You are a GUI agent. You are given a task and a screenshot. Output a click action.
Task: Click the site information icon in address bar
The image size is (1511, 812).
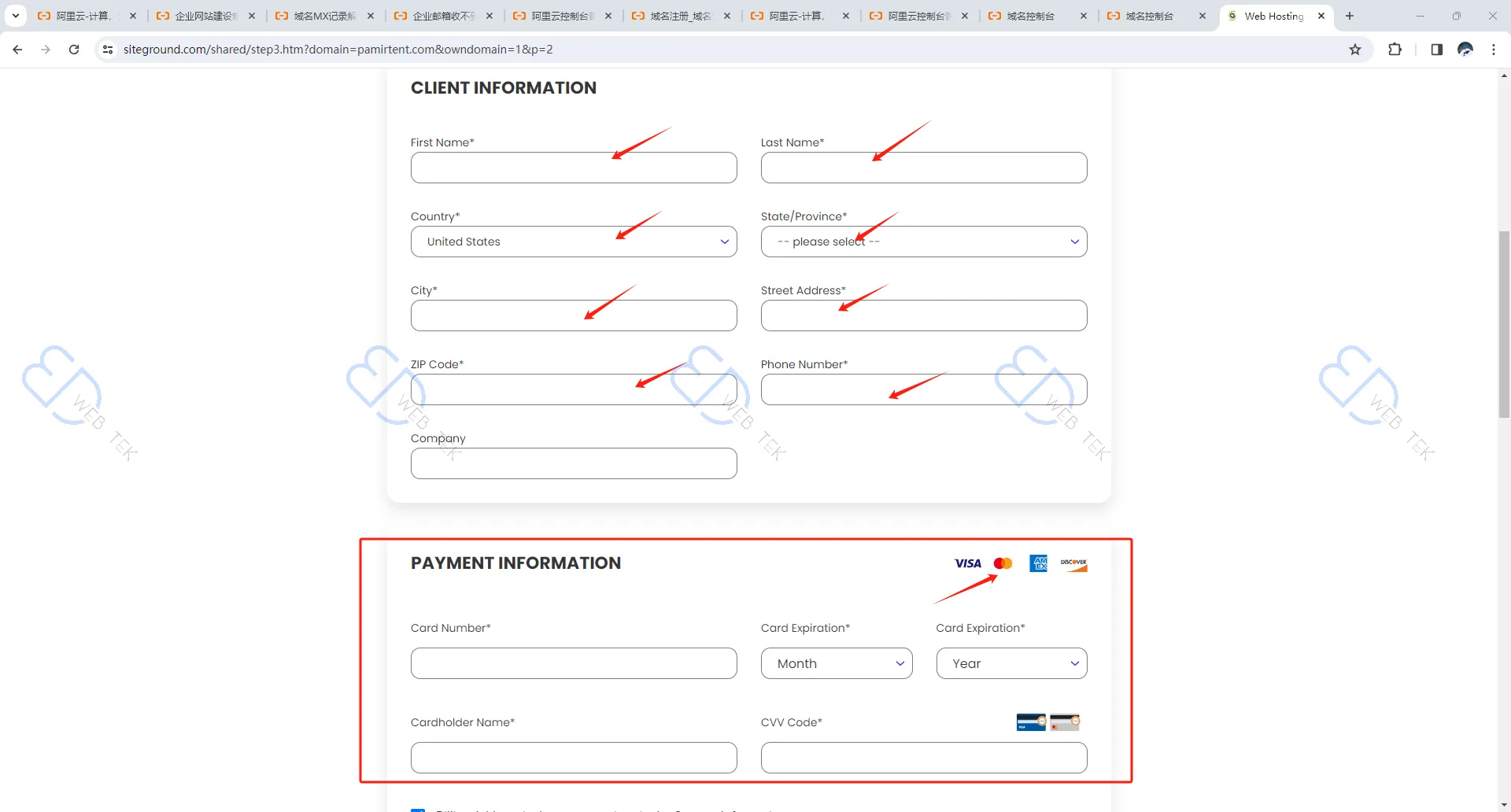(108, 50)
